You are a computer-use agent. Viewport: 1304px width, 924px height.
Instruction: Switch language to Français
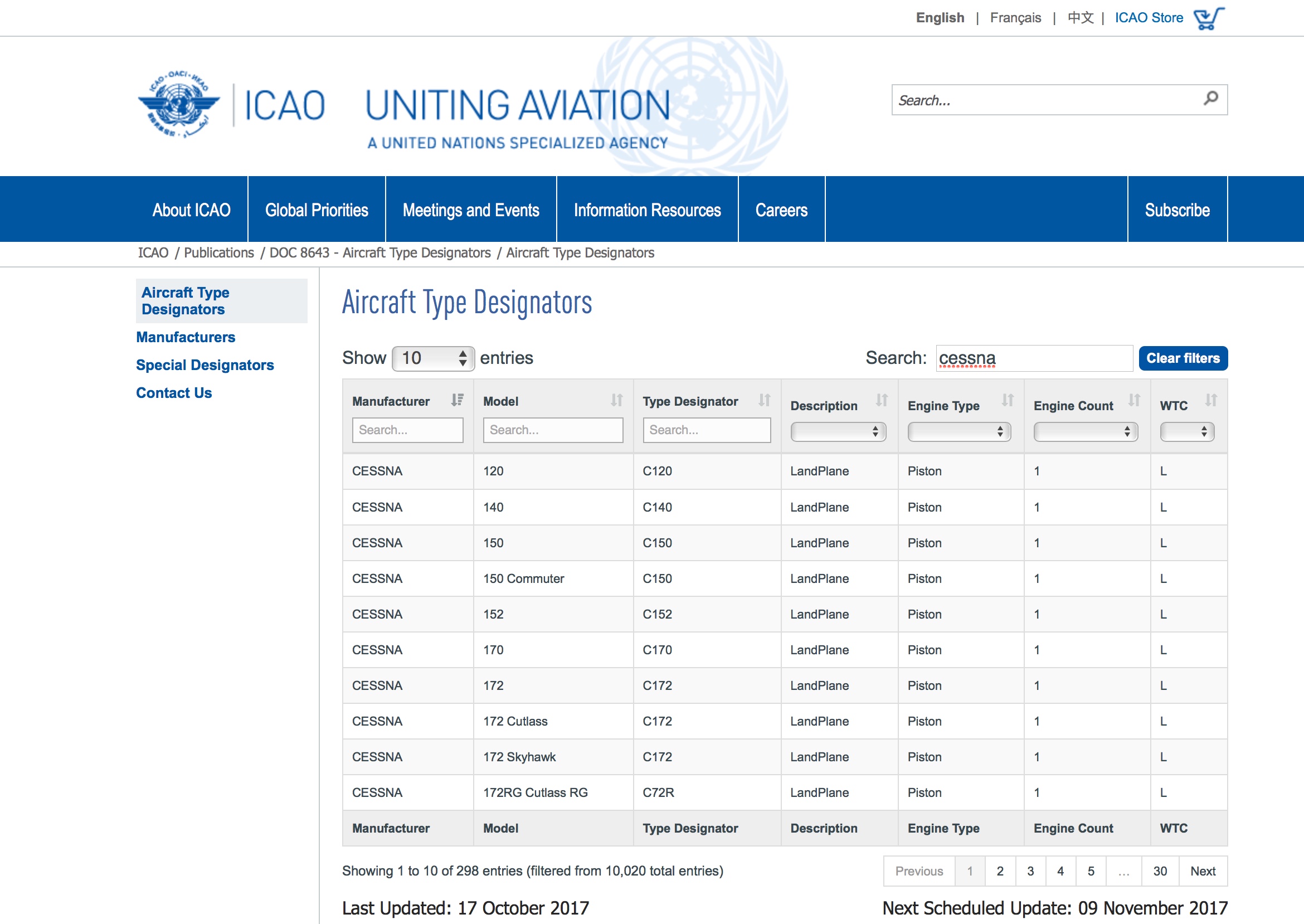pyautogui.click(x=1015, y=18)
